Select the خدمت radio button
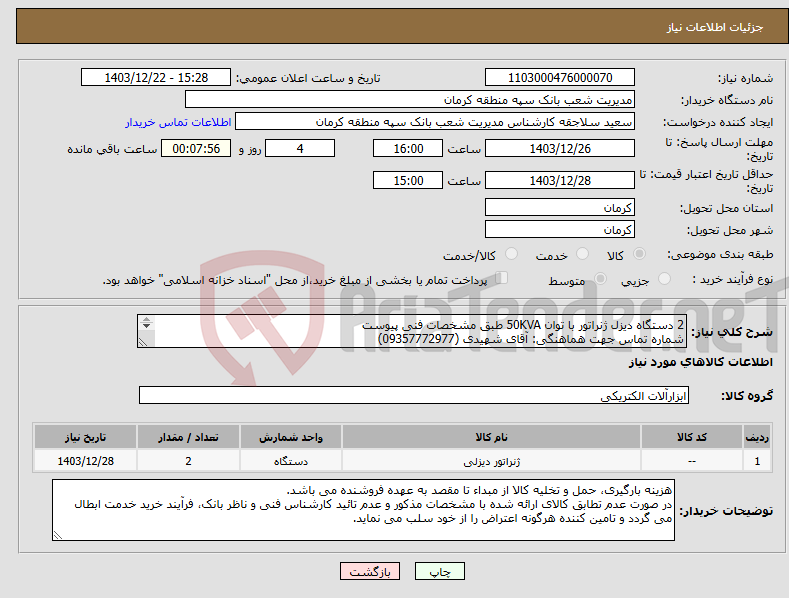The image size is (789, 598). 582,254
